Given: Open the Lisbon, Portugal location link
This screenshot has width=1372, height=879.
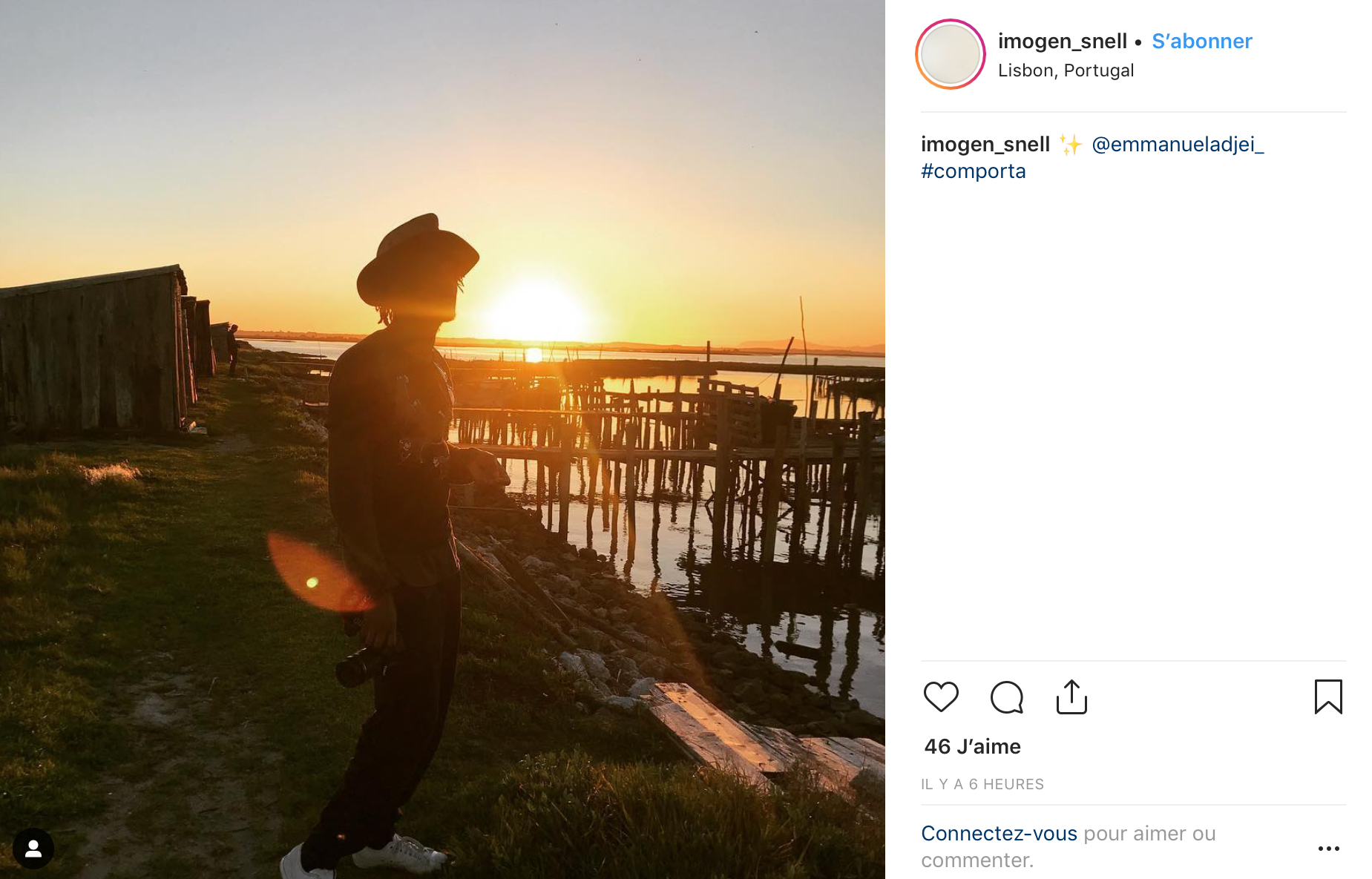Looking at the screenshot, I should pos(1066,70).
